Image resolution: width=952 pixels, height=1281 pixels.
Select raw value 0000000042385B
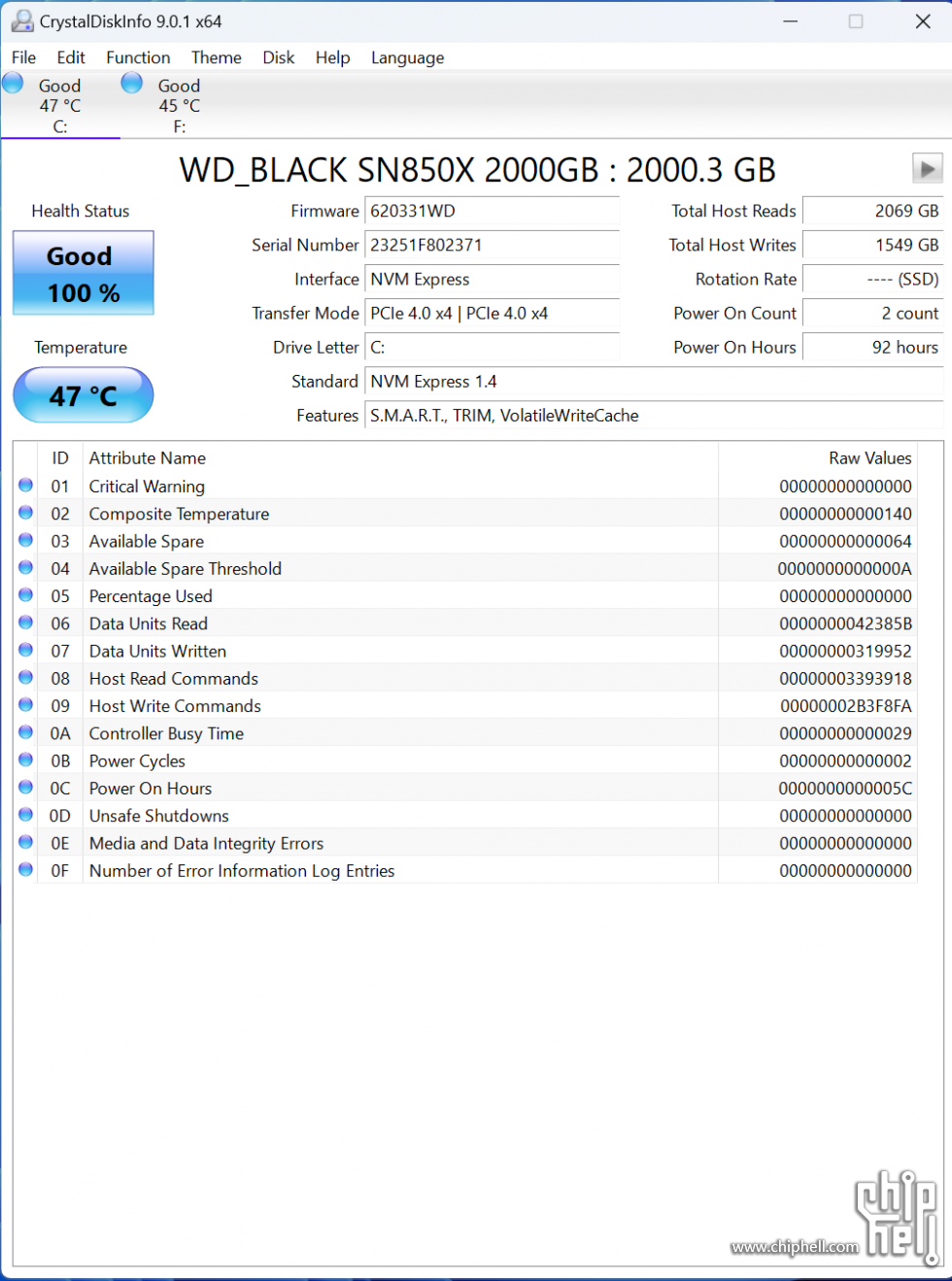point(845,624)
